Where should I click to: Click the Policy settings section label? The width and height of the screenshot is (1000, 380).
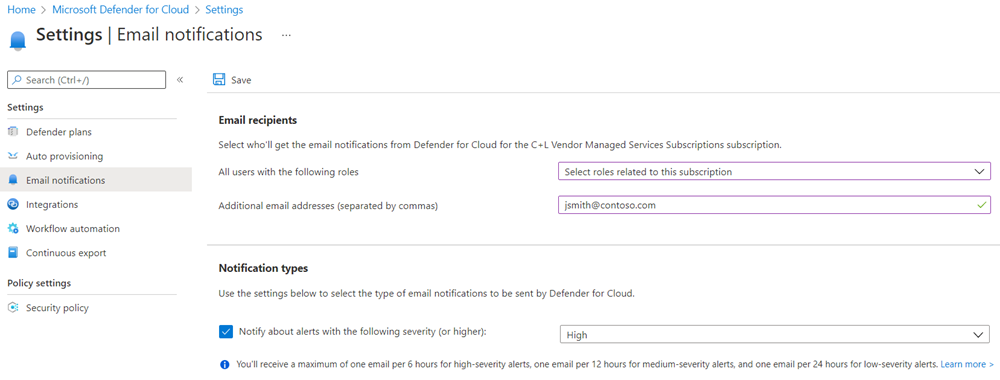click(x=39, y=283)
